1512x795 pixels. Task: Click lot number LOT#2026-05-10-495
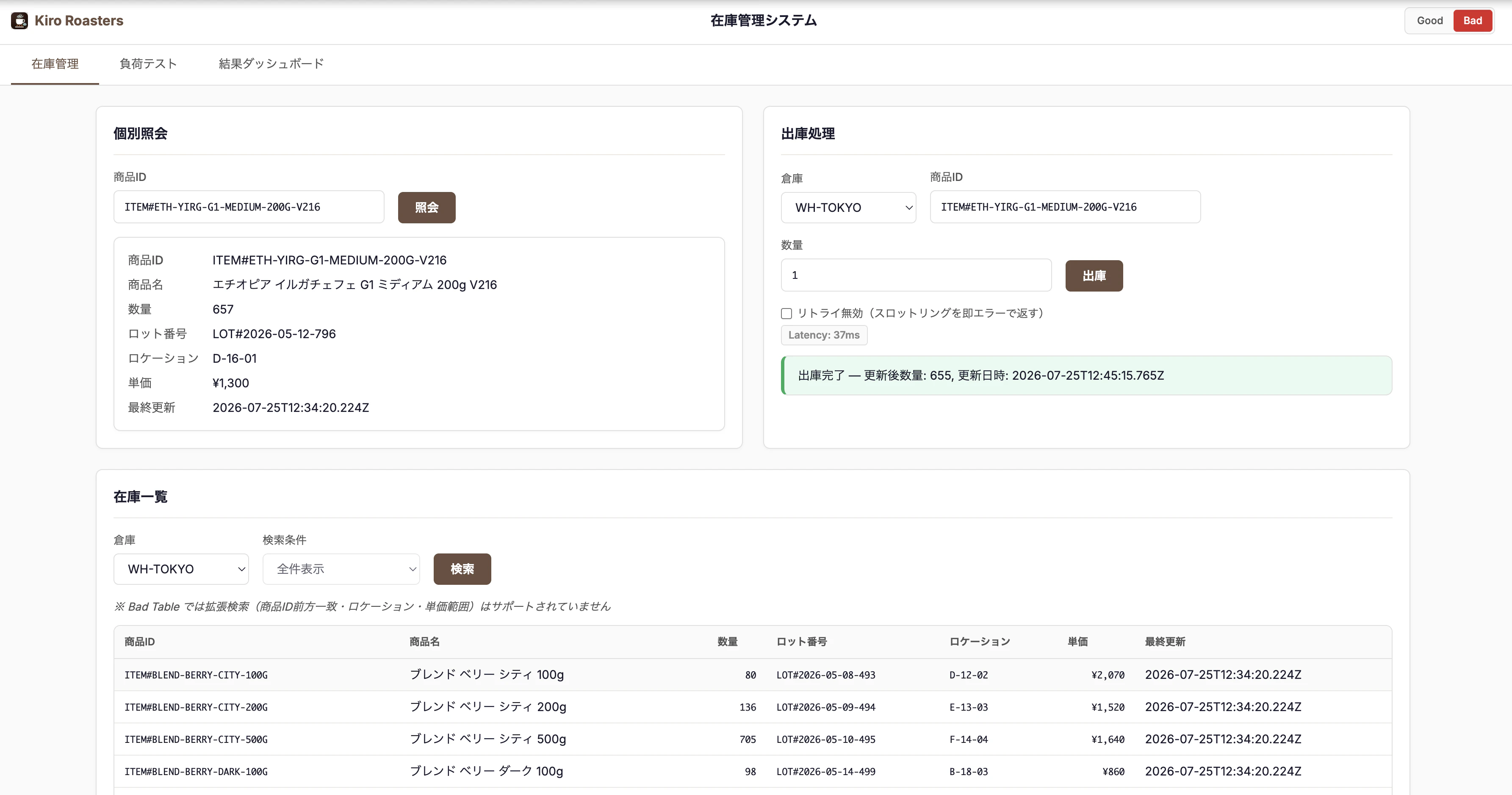pyautogui.click(x=826, y=740)
